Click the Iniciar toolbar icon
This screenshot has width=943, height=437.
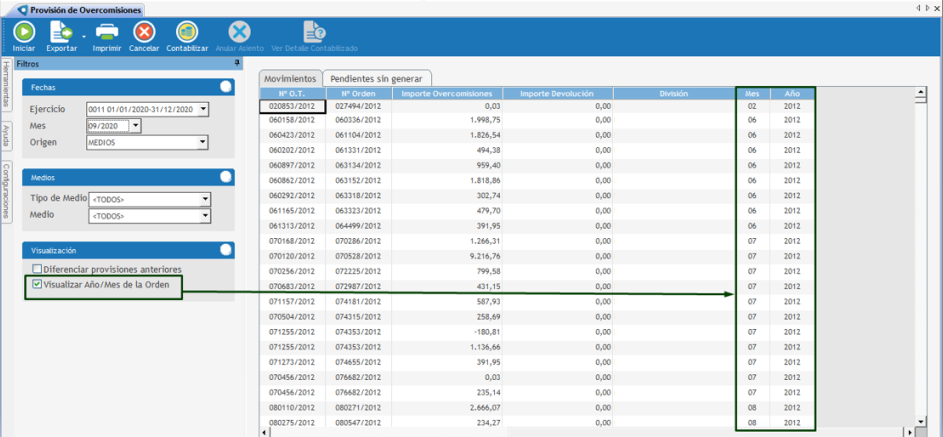23,32
